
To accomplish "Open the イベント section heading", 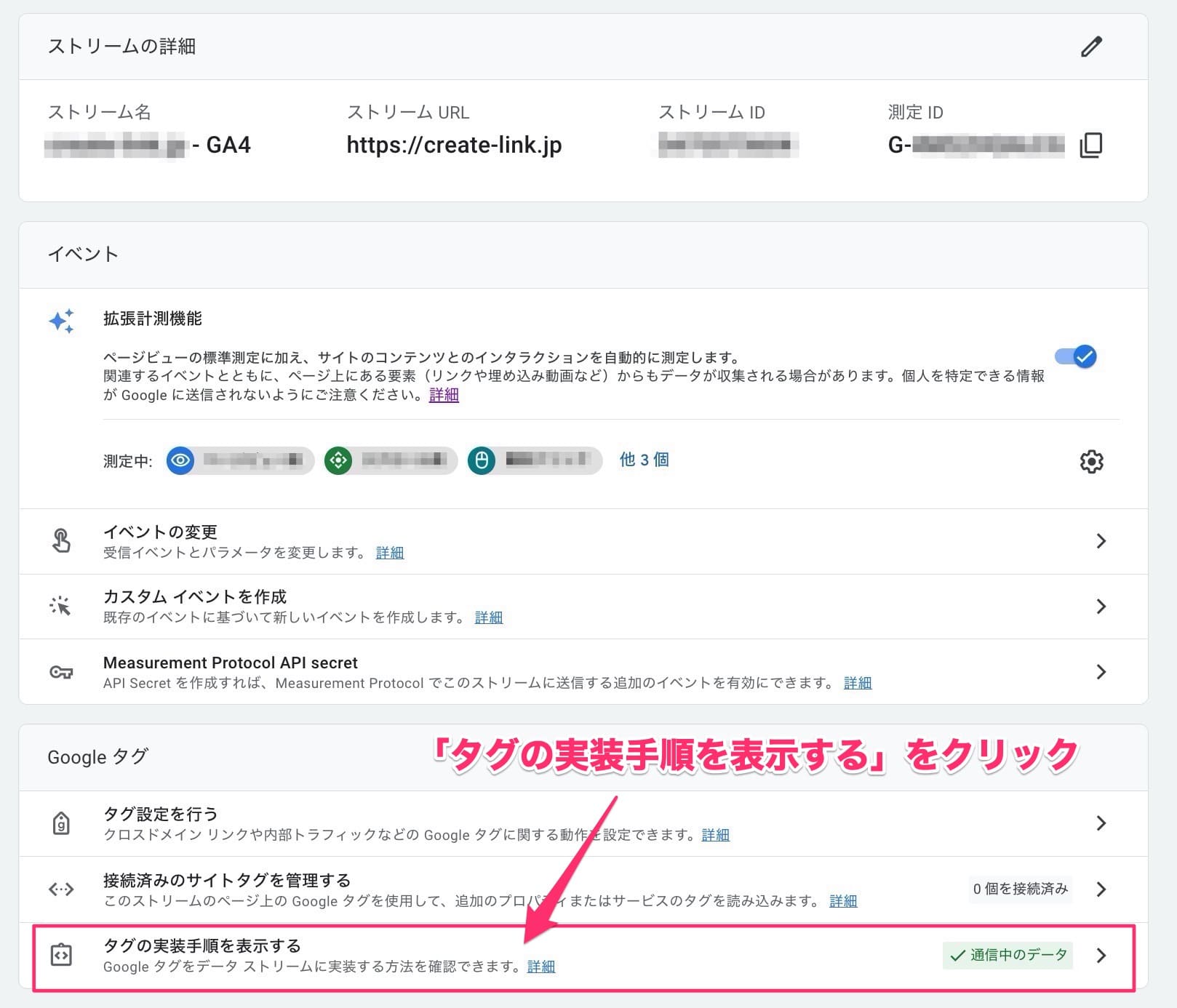I will click(82, 254).
